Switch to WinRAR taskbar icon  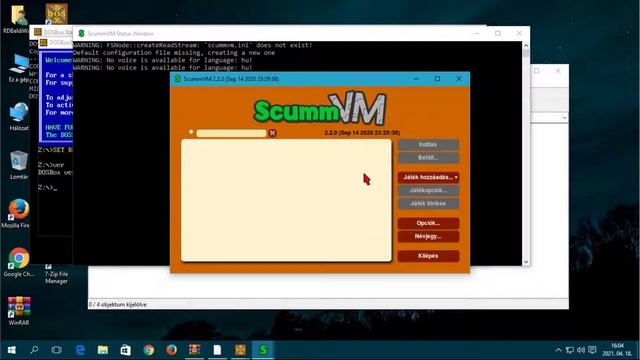[x=194, y=350]
